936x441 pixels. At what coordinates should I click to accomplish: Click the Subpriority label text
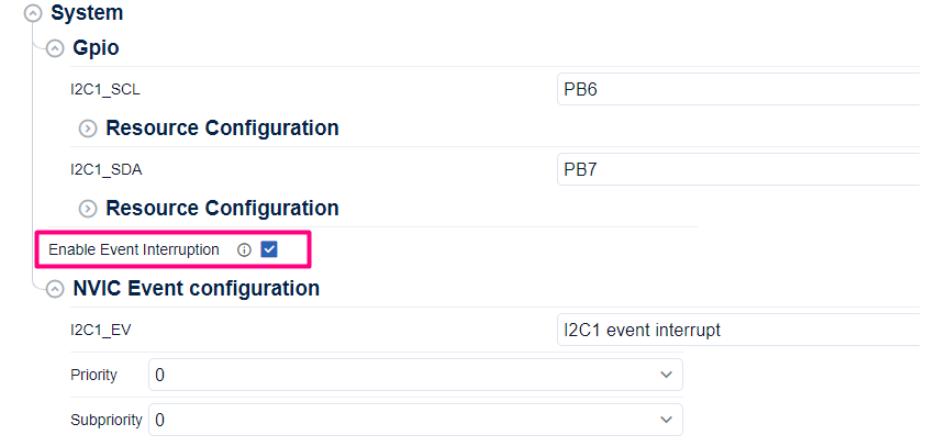[106, 420]
